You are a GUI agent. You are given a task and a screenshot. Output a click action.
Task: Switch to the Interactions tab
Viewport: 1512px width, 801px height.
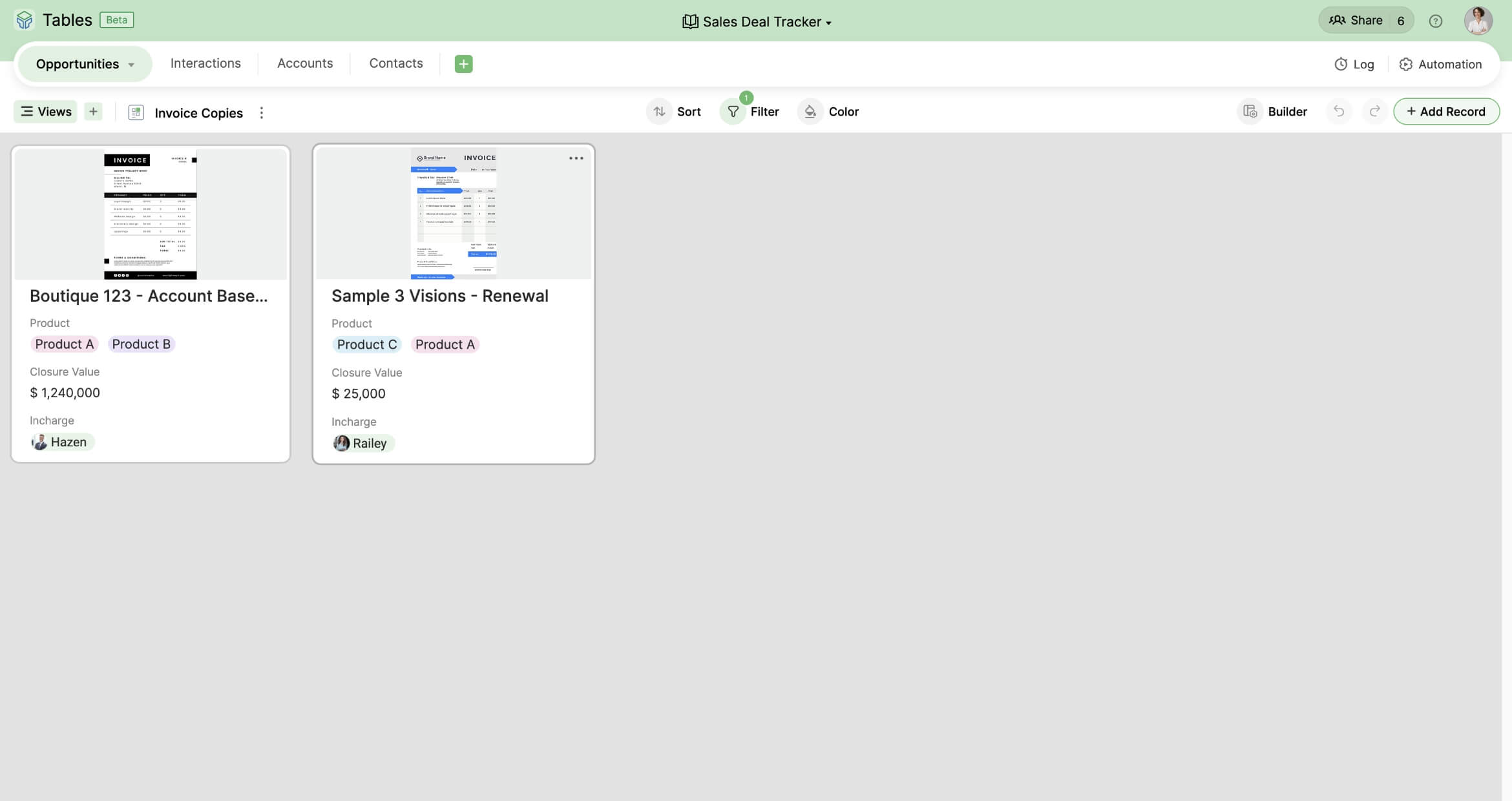205,63
